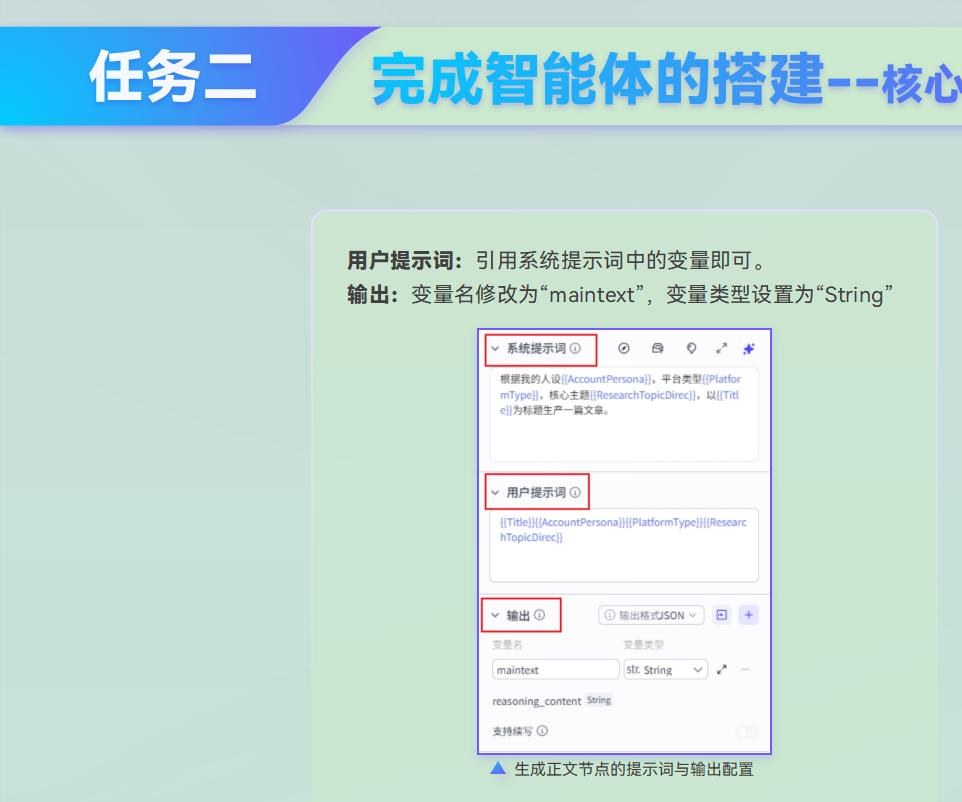Collapse the 用户提示词 section
962x802 pixels.
[495, 492]
